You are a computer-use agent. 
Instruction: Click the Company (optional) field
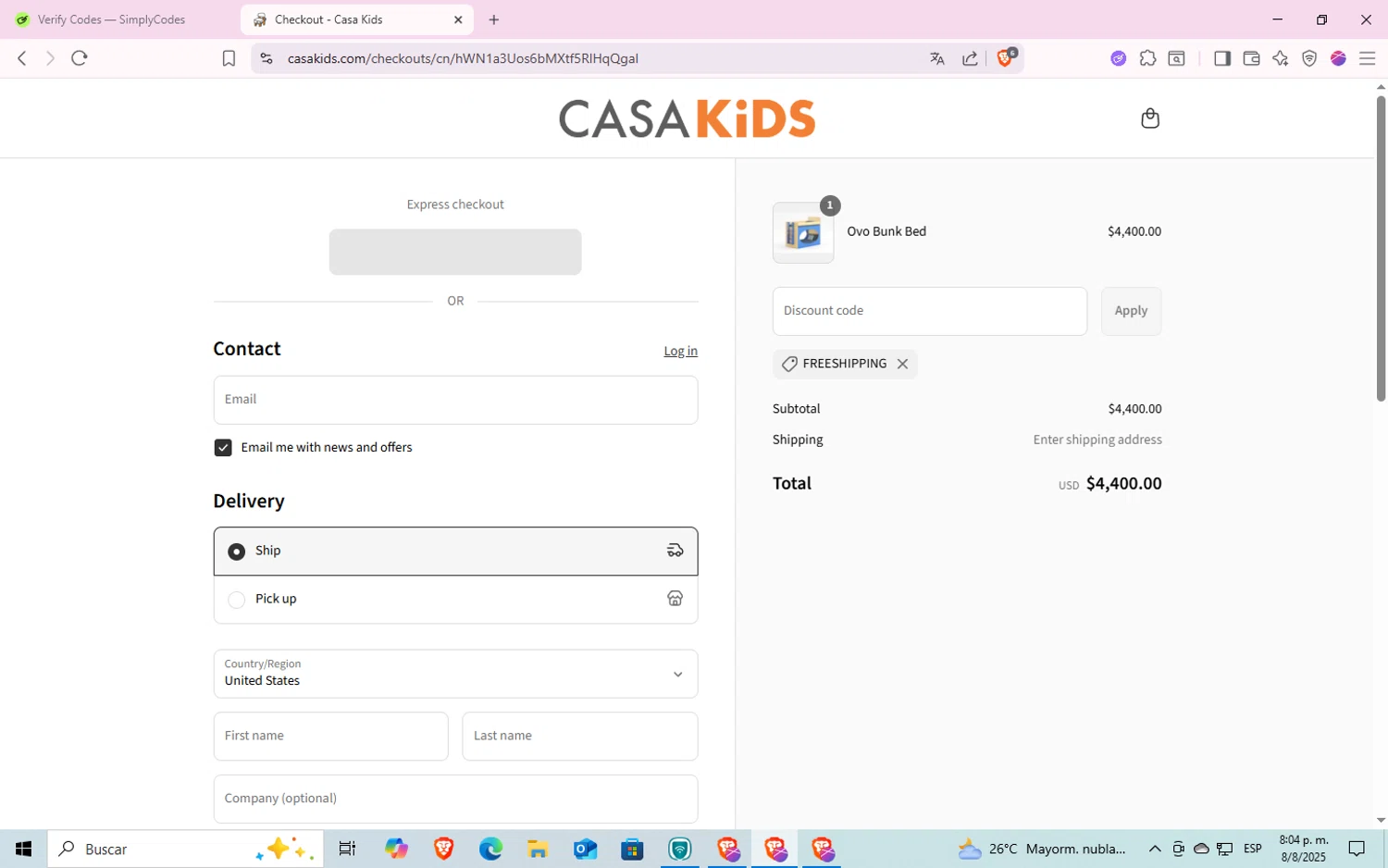click(x=455, y=799)
